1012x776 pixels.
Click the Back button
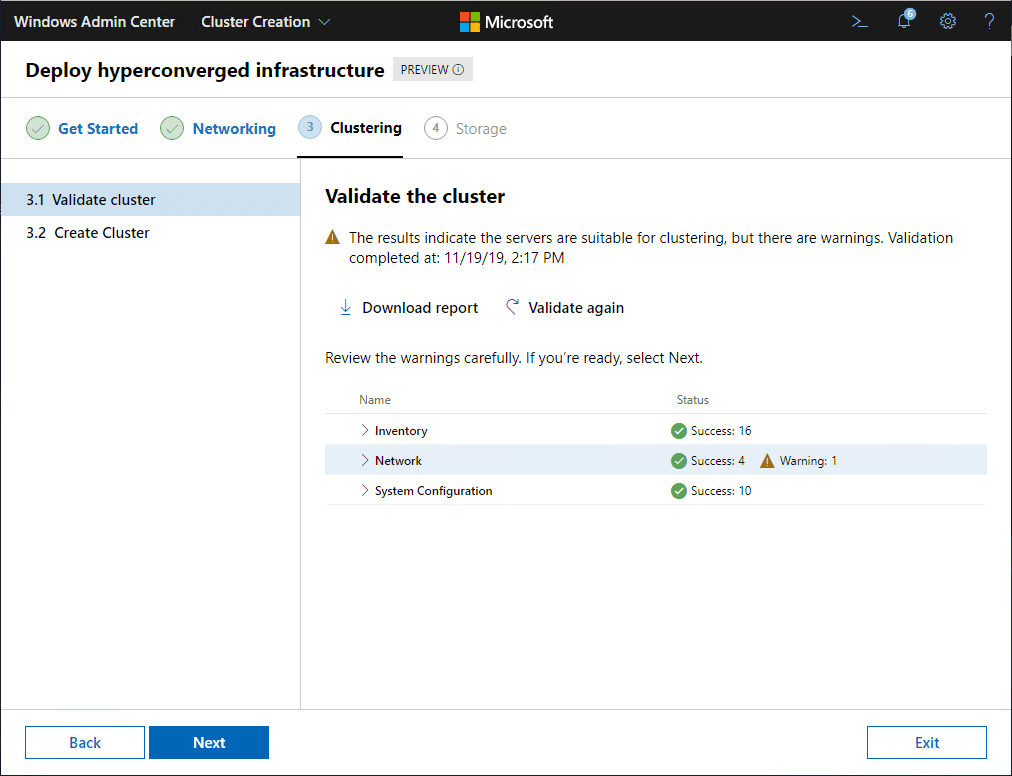85,742
